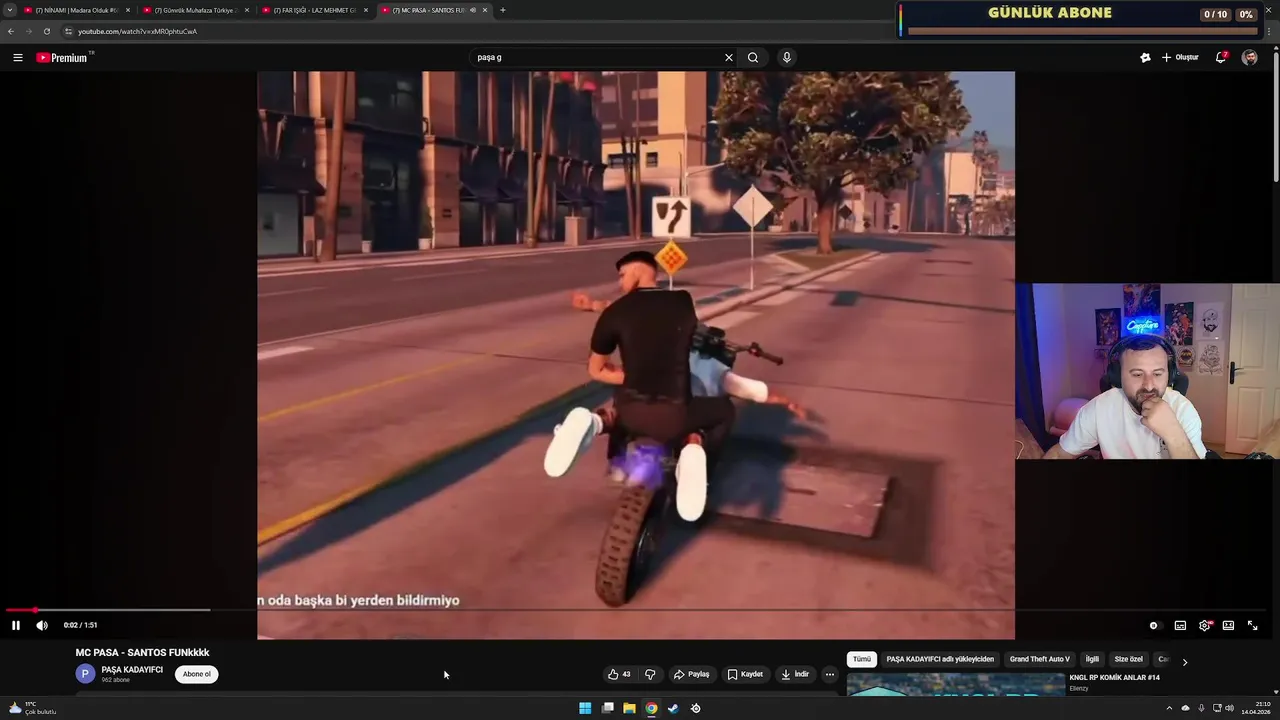Open the KNGL RP KOMİK ANLAR #14 video

(x=1115, y=678)
